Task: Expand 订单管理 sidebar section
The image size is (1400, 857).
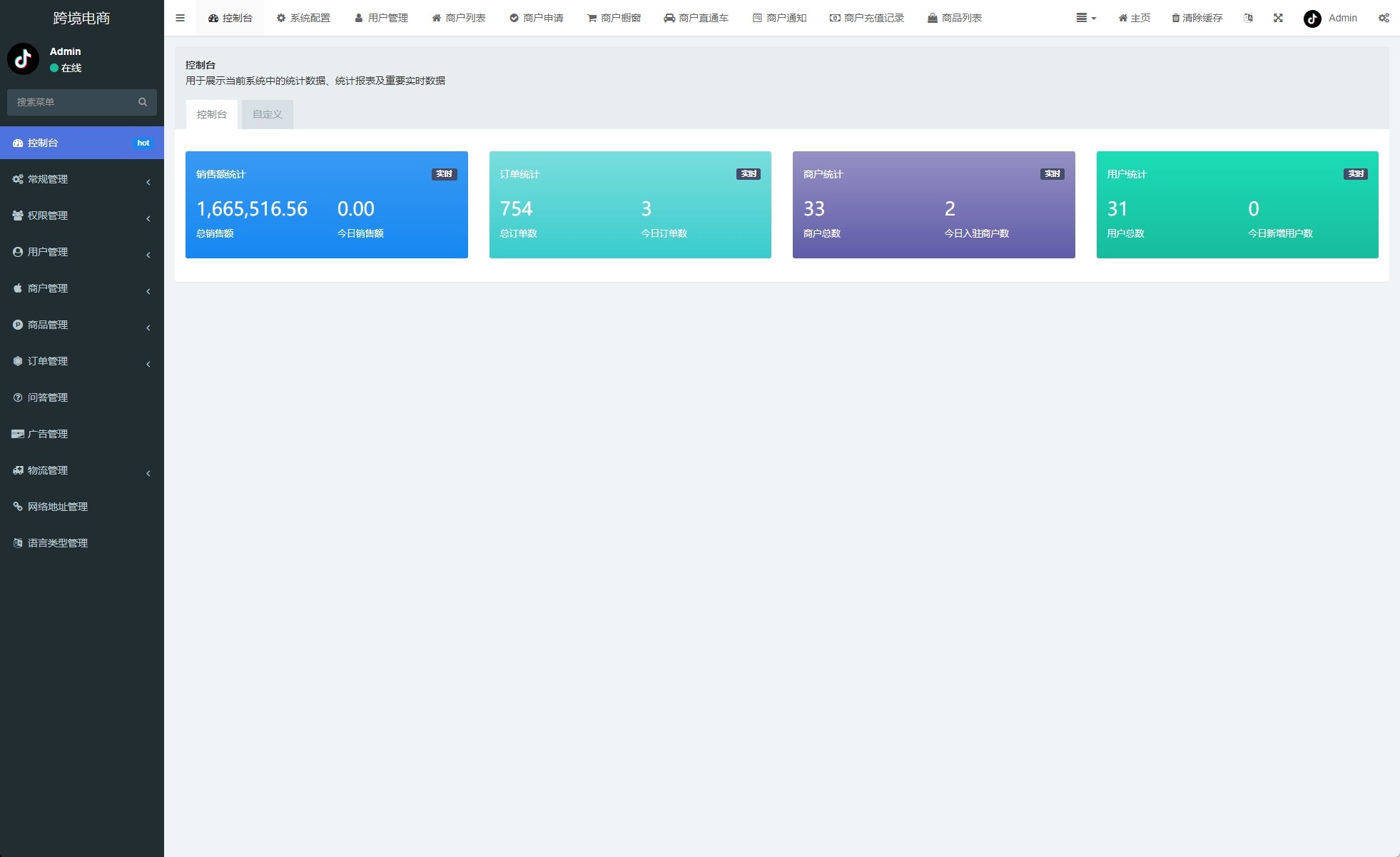Action: coord(81,360)
